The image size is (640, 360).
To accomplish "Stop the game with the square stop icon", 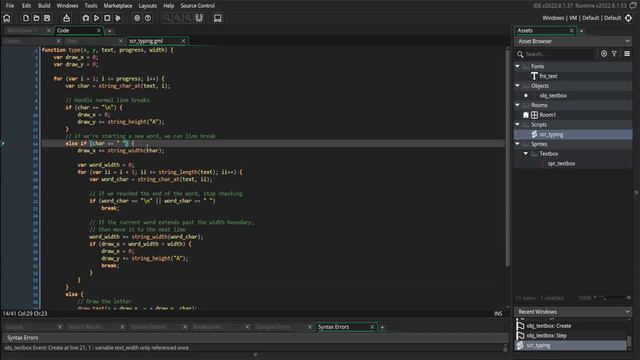I will [107, 18].
